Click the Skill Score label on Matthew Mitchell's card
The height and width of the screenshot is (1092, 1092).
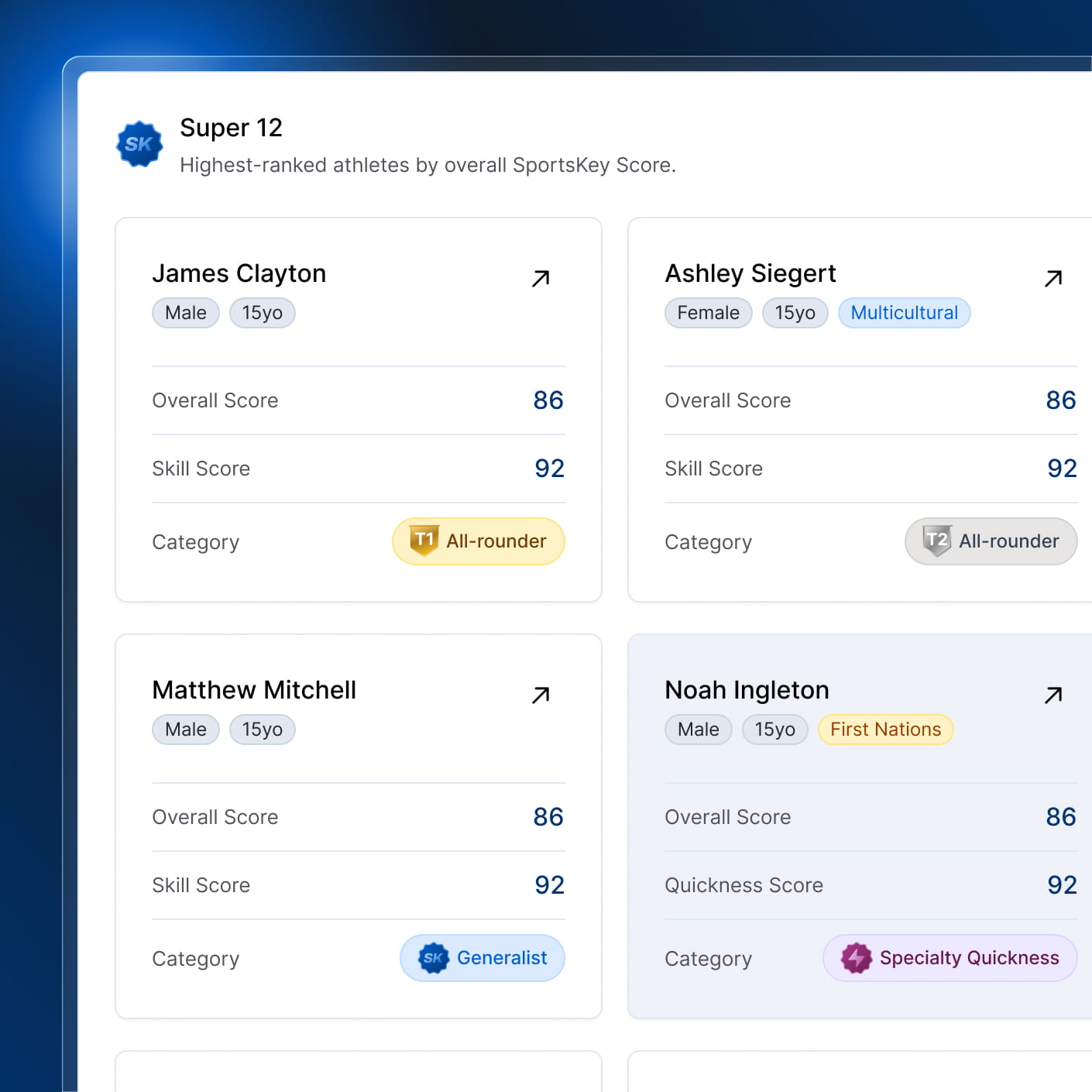pos(201,885)
